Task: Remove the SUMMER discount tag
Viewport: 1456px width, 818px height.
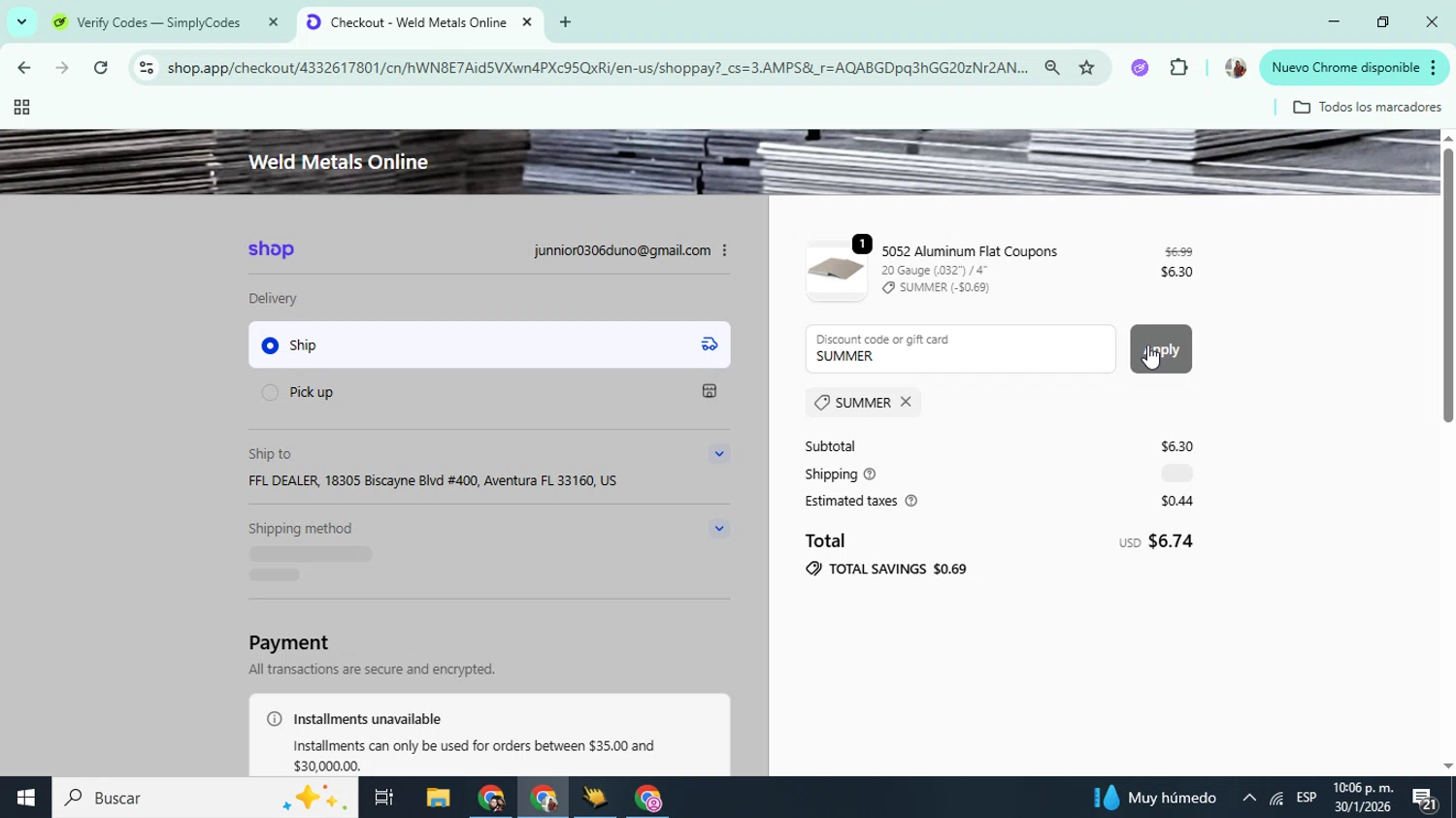Action: pyautogui.click(x=906, y=402)
